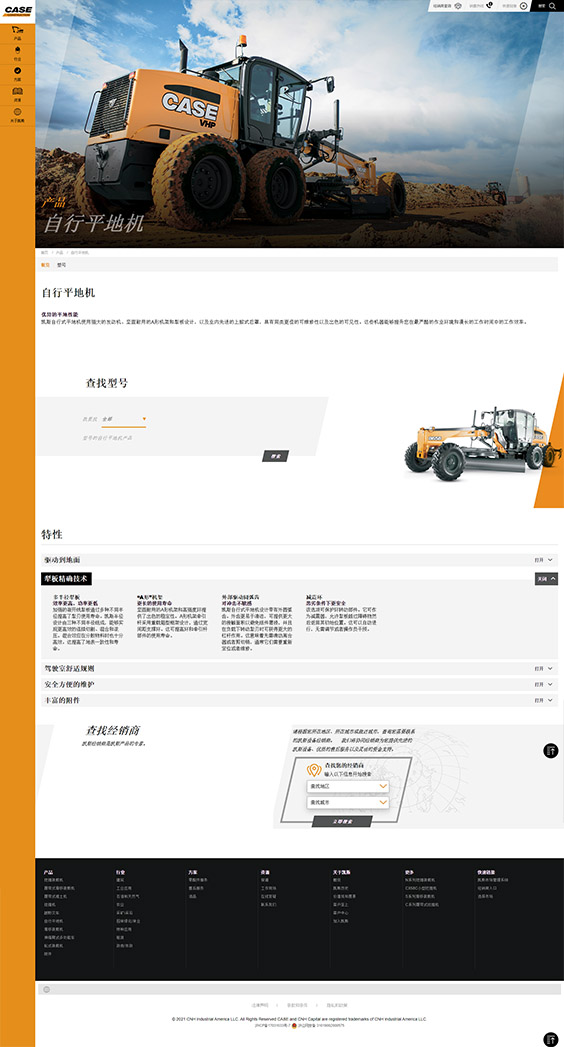The width and height of the screenshot is (564, 1047).
Task: Open the 关于凯斯 globe sidebar icon
Action: pos(17,112)
